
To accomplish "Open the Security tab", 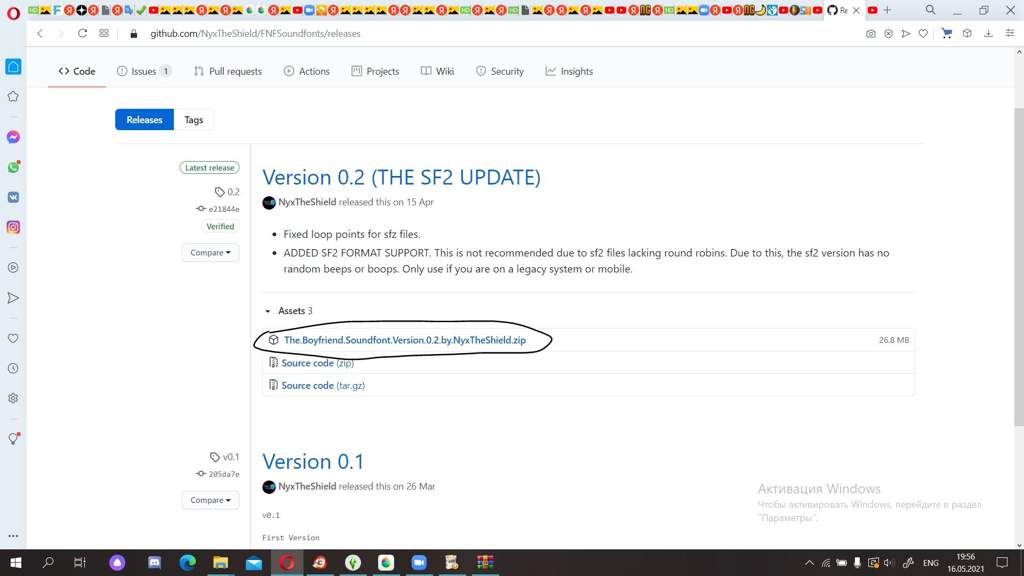I will 500,71.
